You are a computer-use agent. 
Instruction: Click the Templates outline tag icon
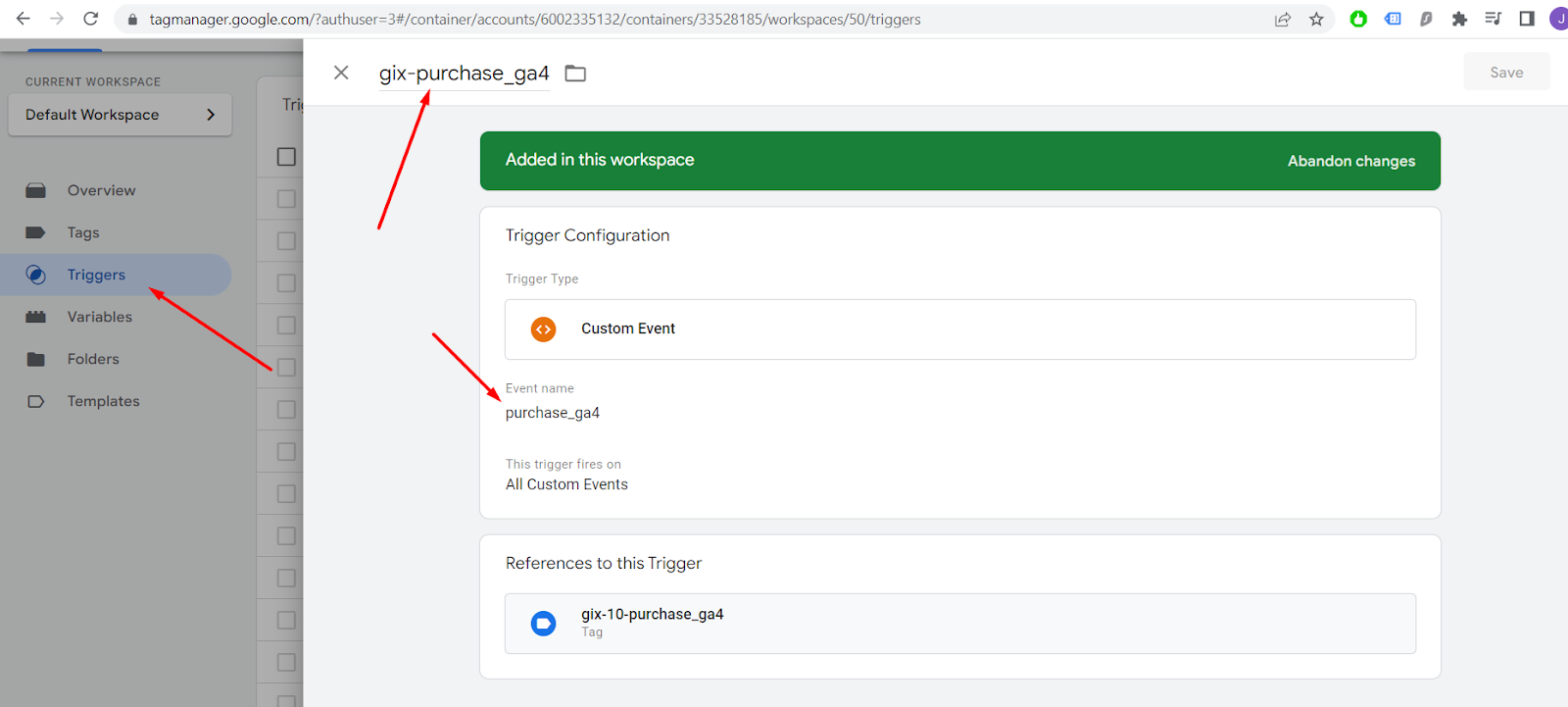[36, 401]
